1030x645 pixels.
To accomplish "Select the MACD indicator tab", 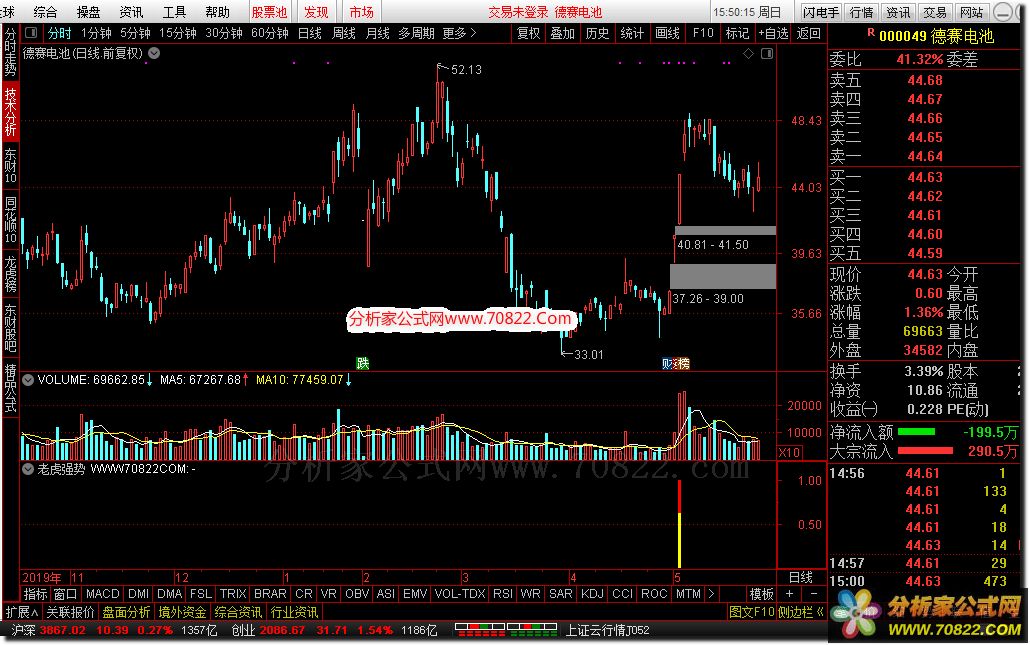I will tap(103, 594).
